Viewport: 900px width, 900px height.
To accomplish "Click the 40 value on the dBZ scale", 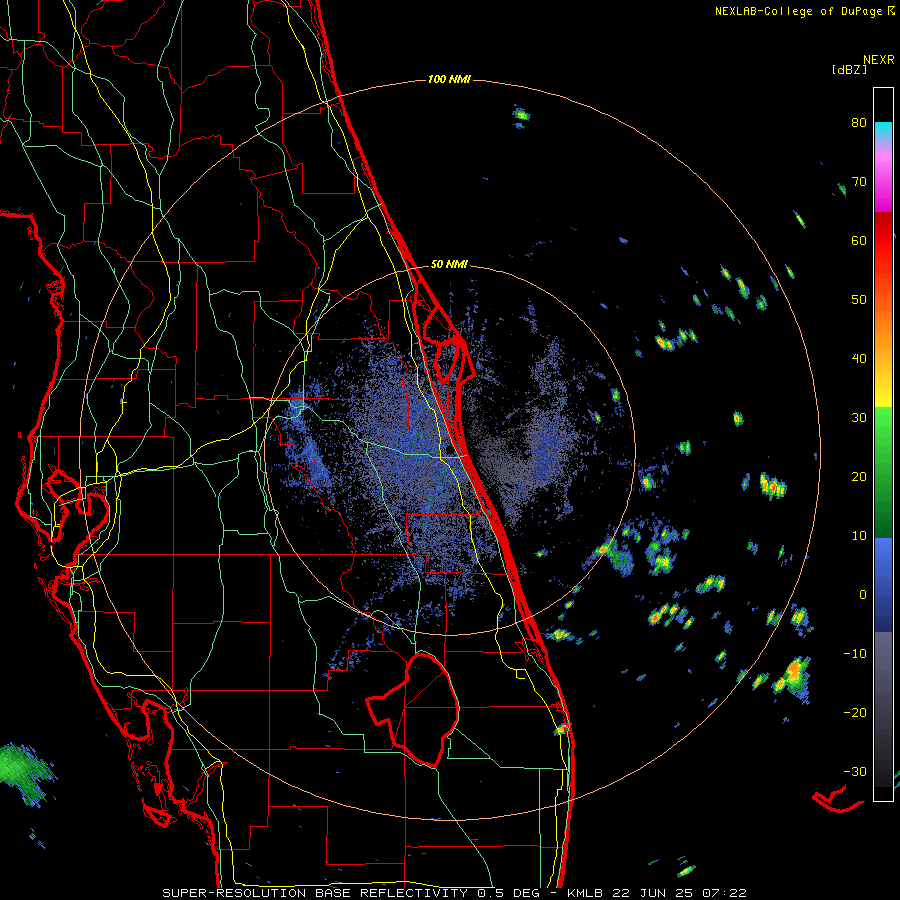I will click(859, 359).
